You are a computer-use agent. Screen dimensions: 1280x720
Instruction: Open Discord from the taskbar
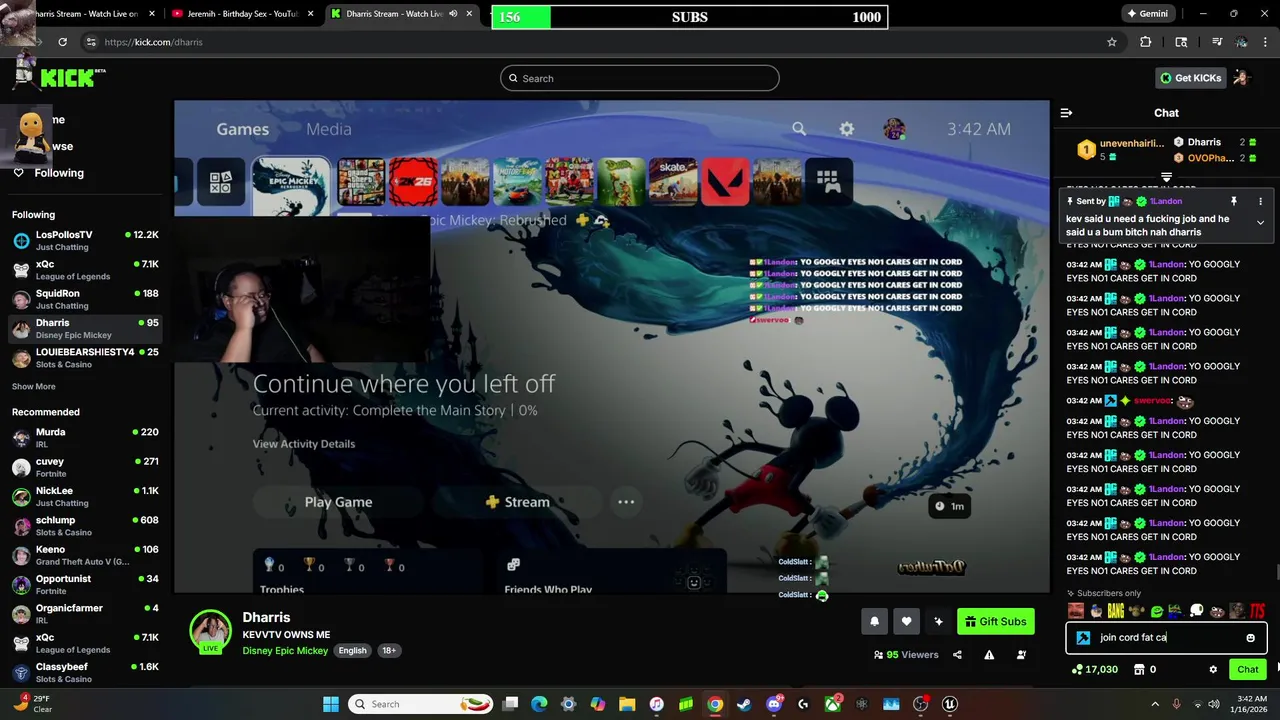point(774,704)
